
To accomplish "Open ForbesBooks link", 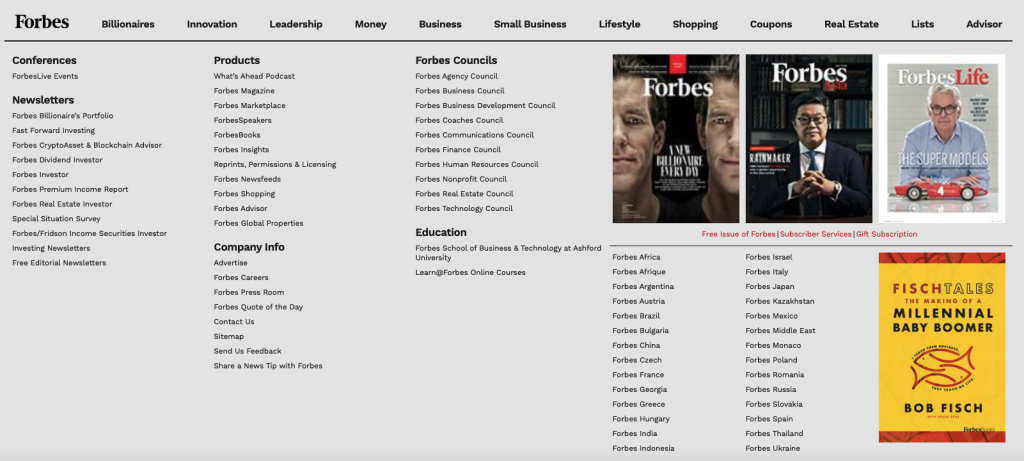I will coord(237,135).
